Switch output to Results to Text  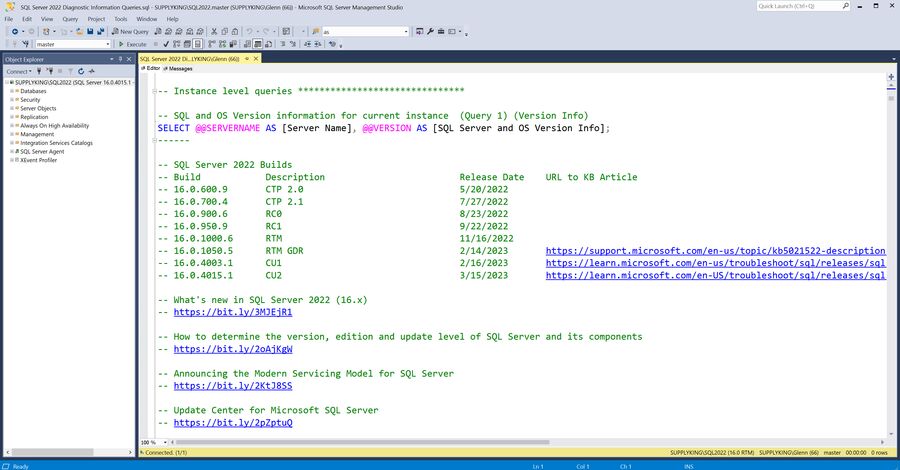click(x=247, y=44)
